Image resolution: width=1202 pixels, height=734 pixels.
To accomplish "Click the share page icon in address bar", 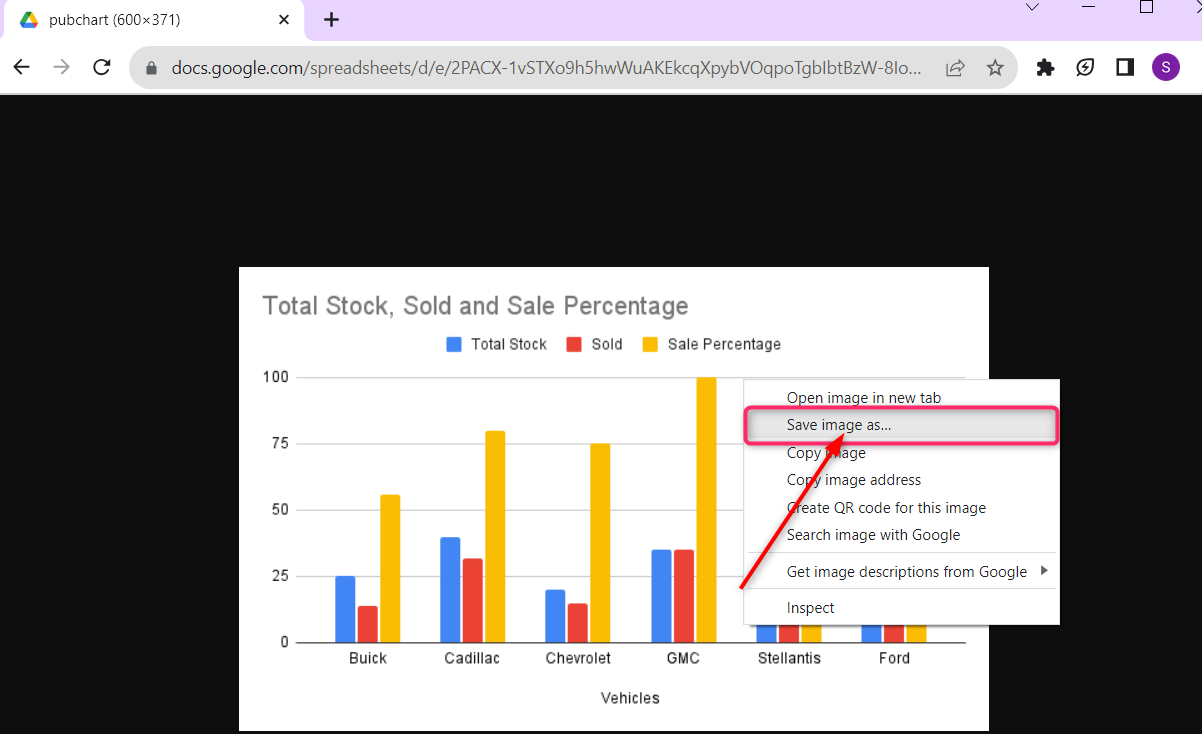I will pyautogui.click(x=955, y=68).
